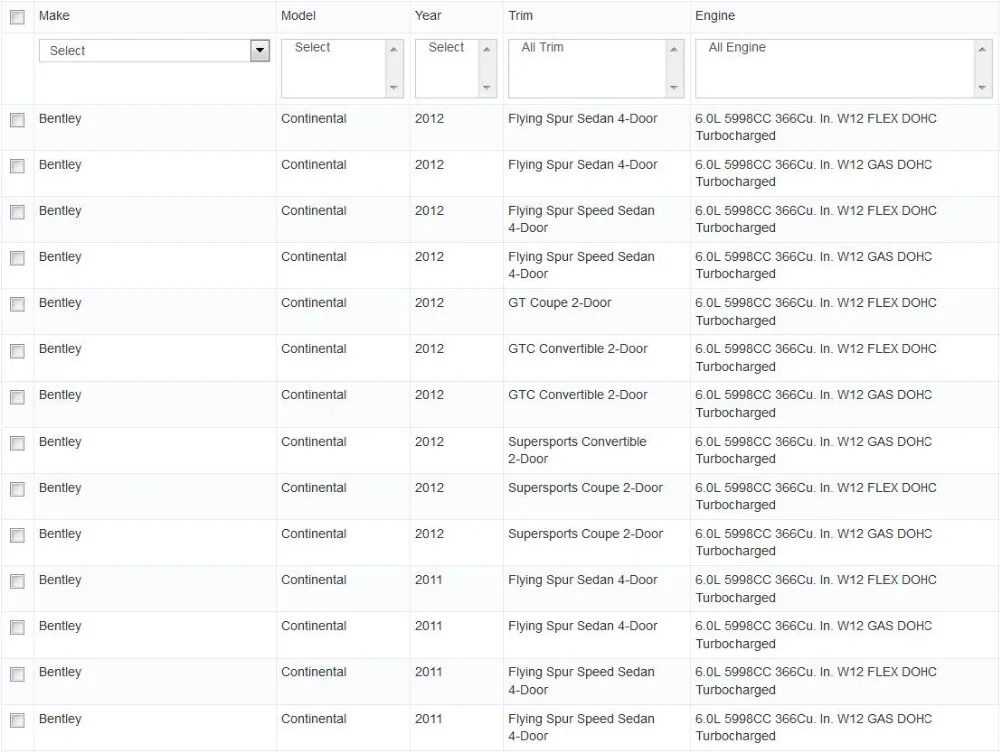Check the 2012 Supersports Coupe GAS row
The height and width of the screenshot is (752, 1000).
pos(17,535)
